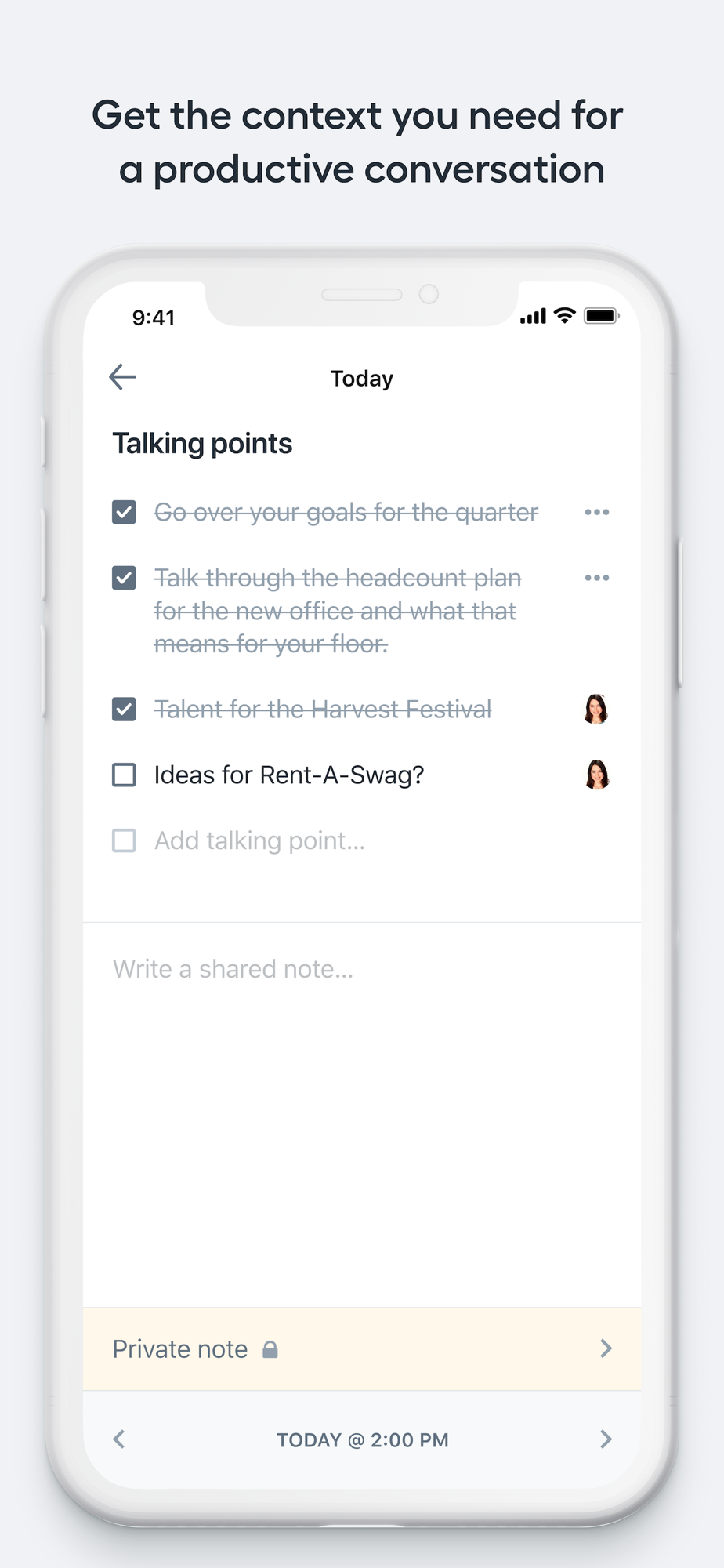Tap the cellular signal bars icon

[533, 317]
